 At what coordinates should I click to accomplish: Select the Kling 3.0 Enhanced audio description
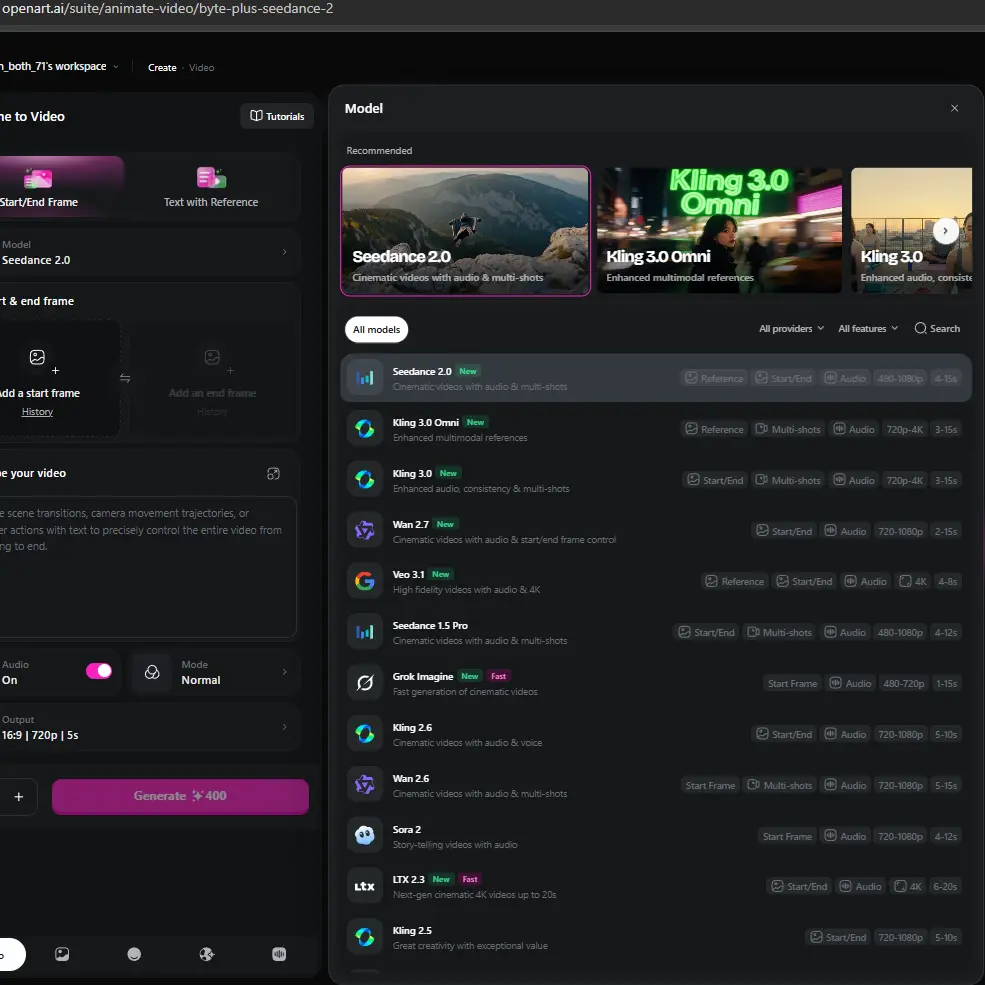pos(481,489)
